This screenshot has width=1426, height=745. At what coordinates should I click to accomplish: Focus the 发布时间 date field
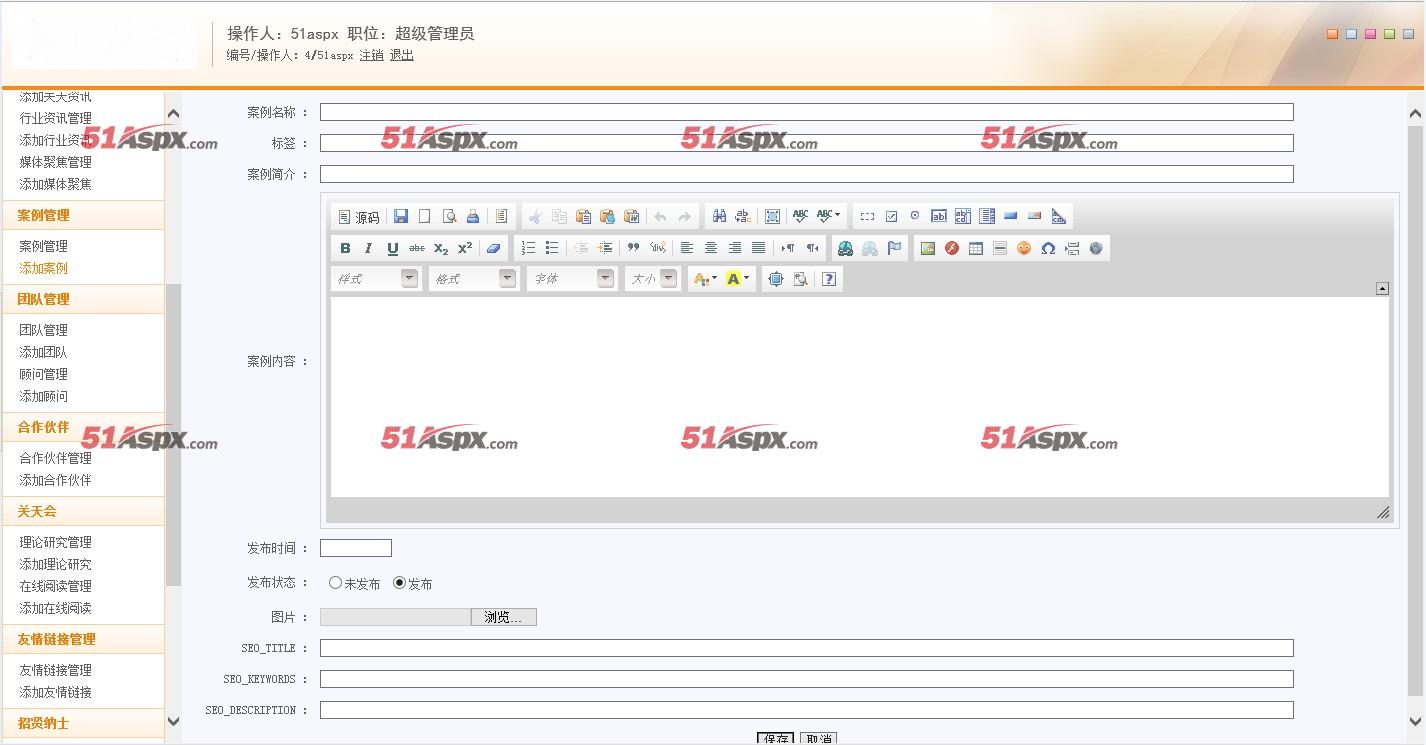click(x=355, y=548)
